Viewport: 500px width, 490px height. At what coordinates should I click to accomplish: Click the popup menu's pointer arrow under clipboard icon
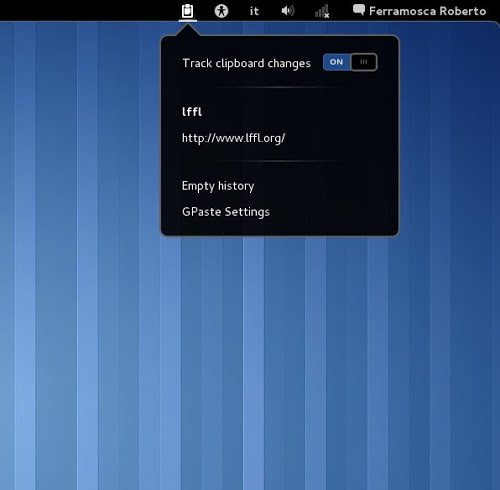(188, 30)
